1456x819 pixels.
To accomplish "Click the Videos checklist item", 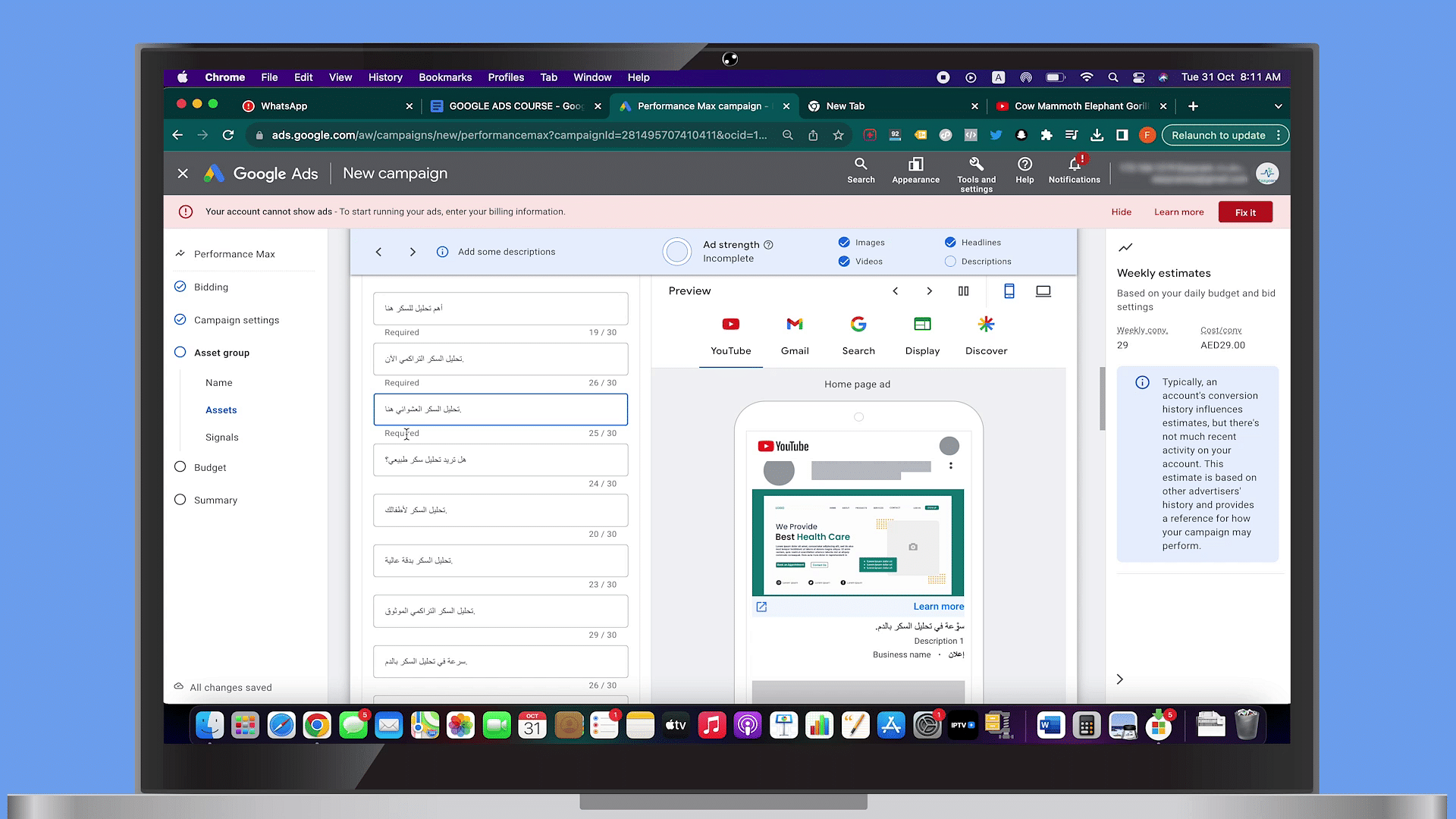I will coord(861,262).
